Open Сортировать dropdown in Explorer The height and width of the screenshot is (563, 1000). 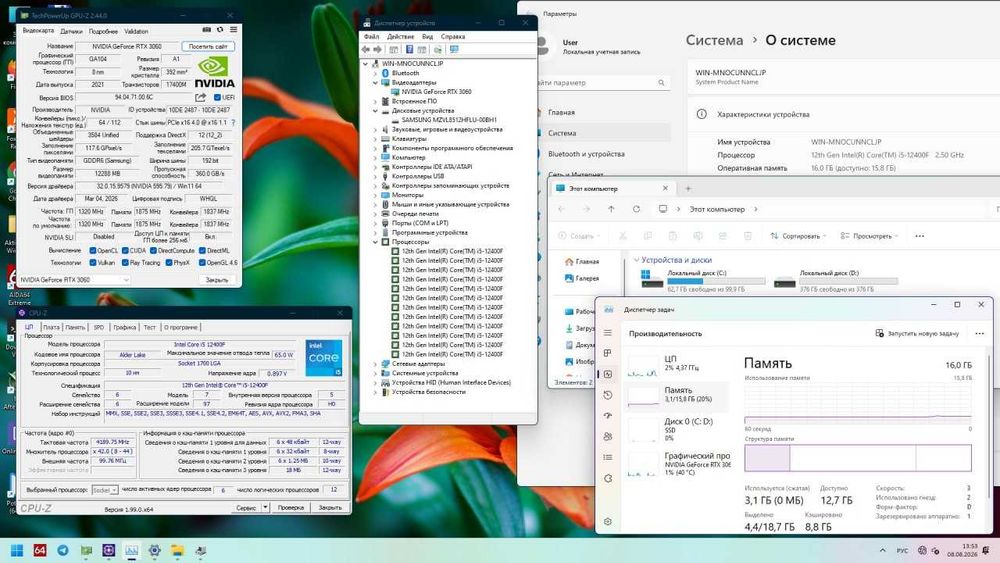click(798, 236)
